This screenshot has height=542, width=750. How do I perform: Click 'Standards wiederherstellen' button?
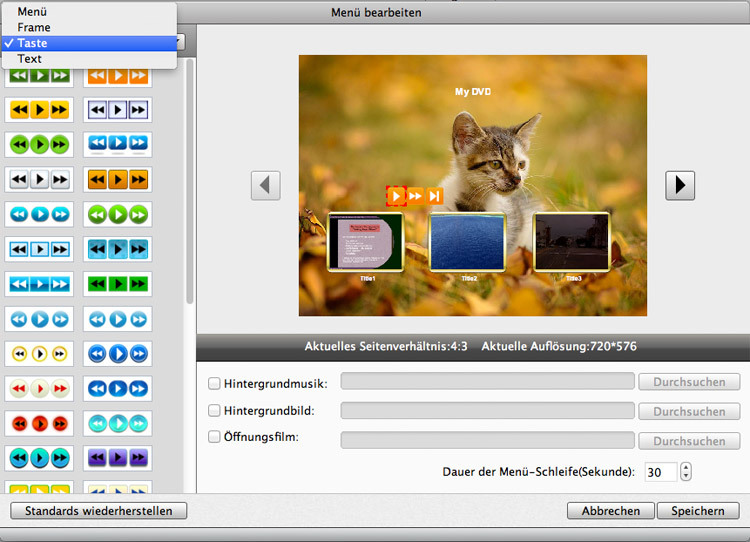(x=98, y=511)
